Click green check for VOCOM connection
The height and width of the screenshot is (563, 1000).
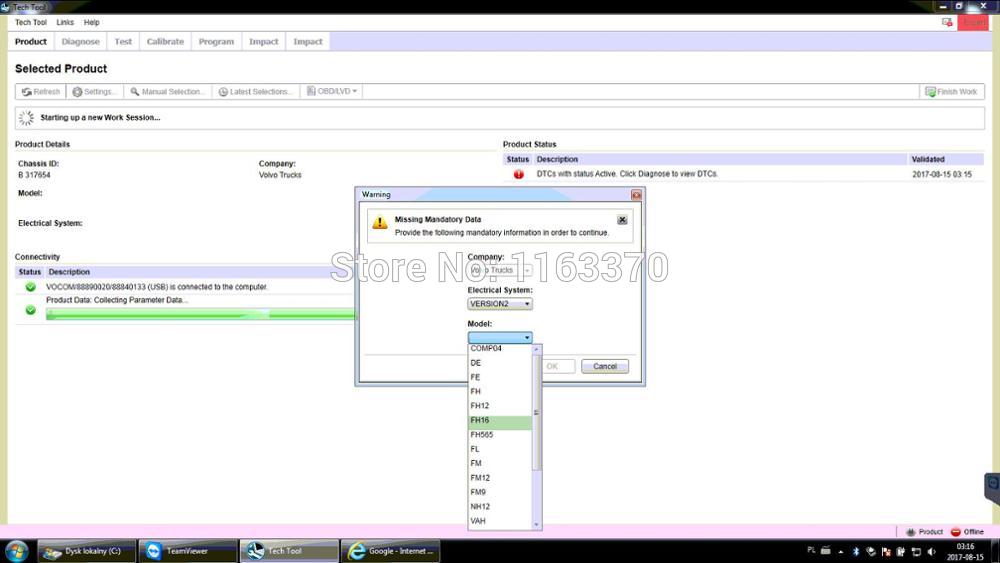30,287
